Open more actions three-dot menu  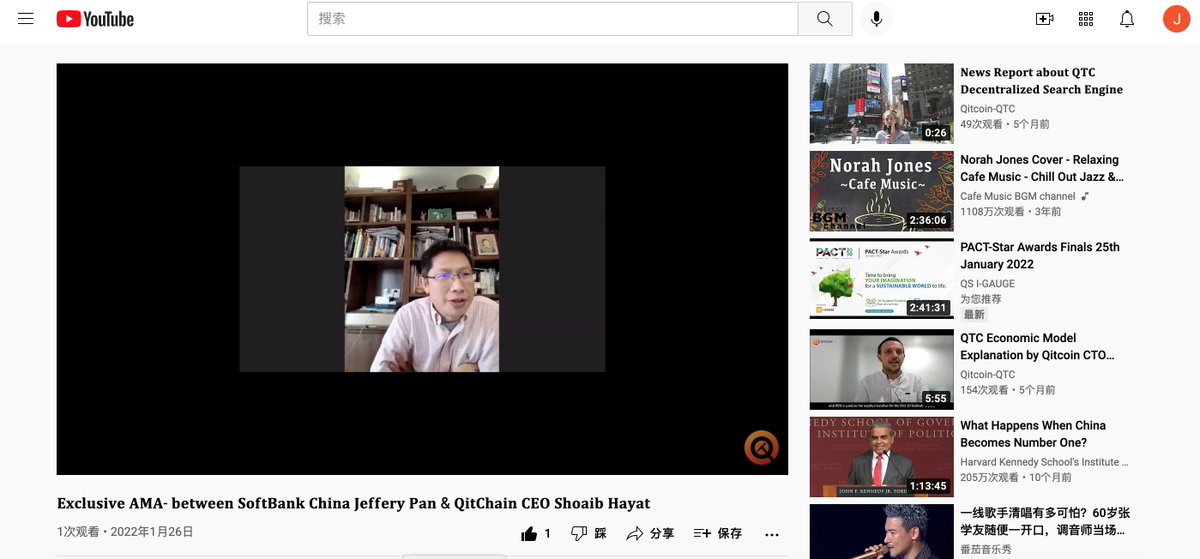coord(772,534)
